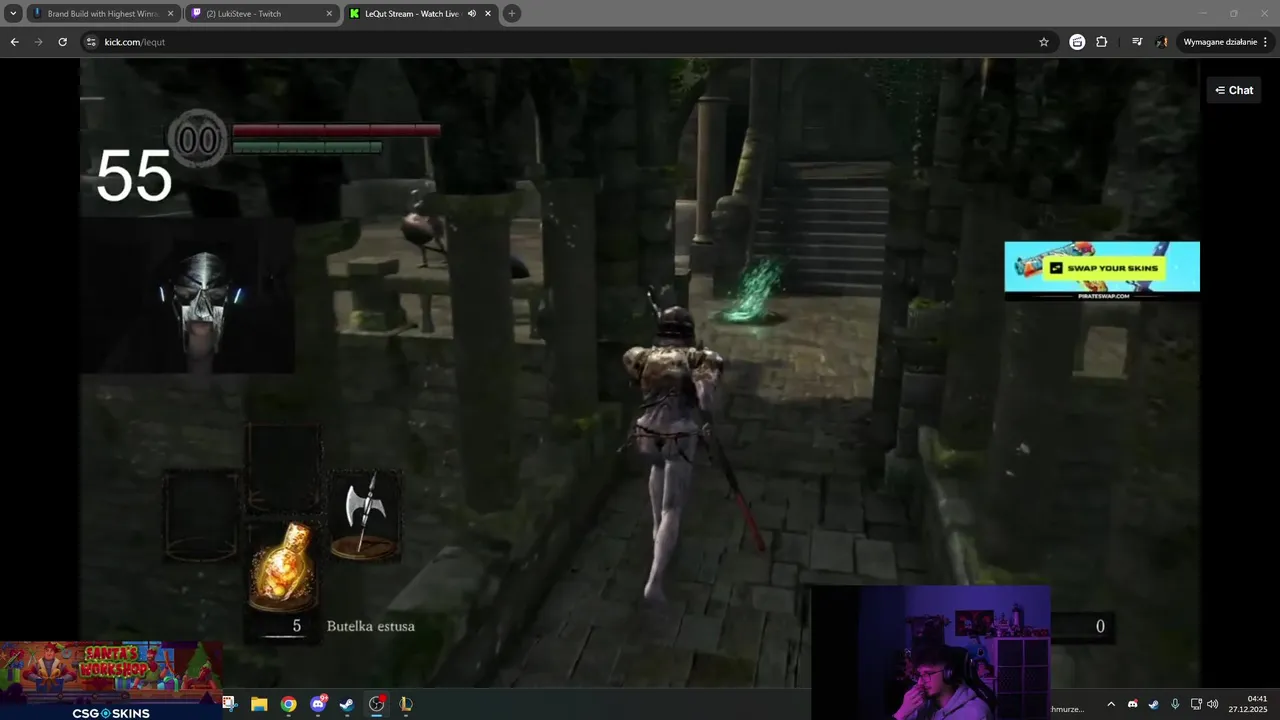1280x720 pixels.
Task: Open the weather widget in the taskbar
Action: [1067, 709]
